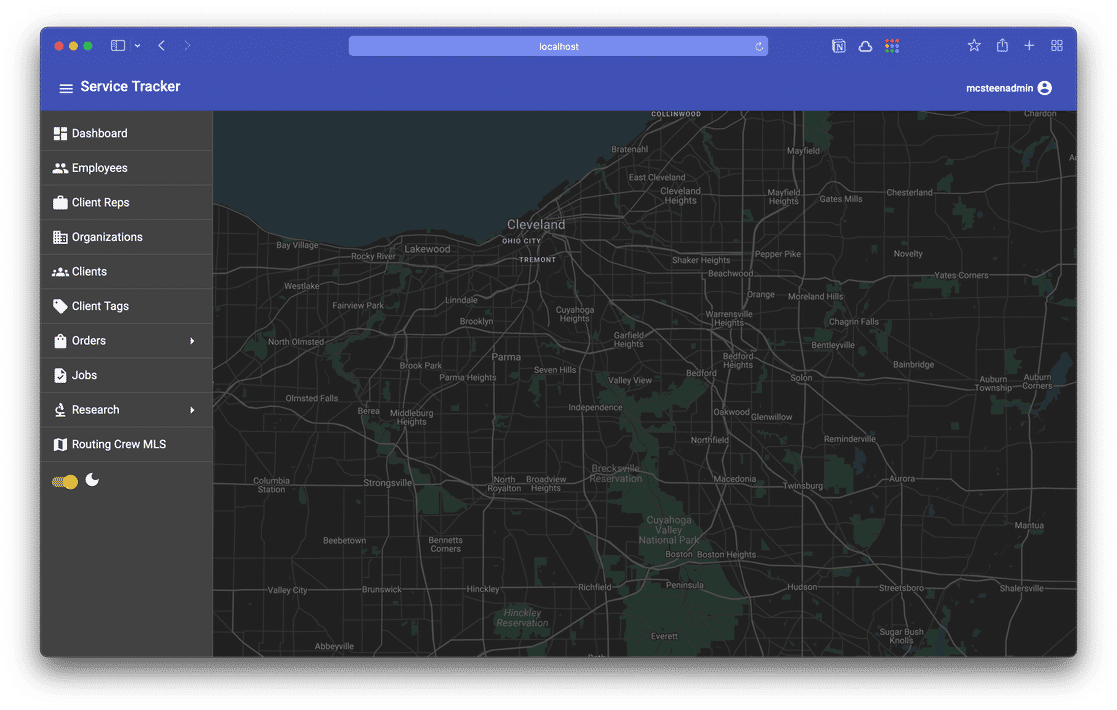Click the Notion extension icon

(x=838, y=46)
